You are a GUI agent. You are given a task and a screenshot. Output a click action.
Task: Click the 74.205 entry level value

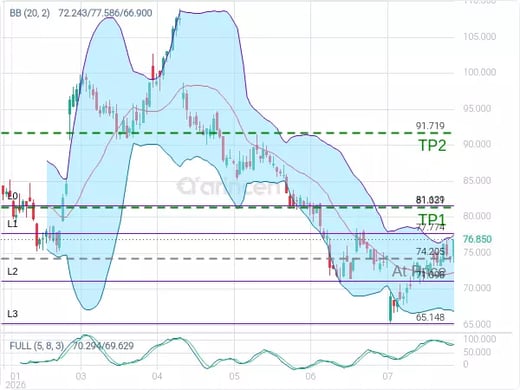[430, 252]
